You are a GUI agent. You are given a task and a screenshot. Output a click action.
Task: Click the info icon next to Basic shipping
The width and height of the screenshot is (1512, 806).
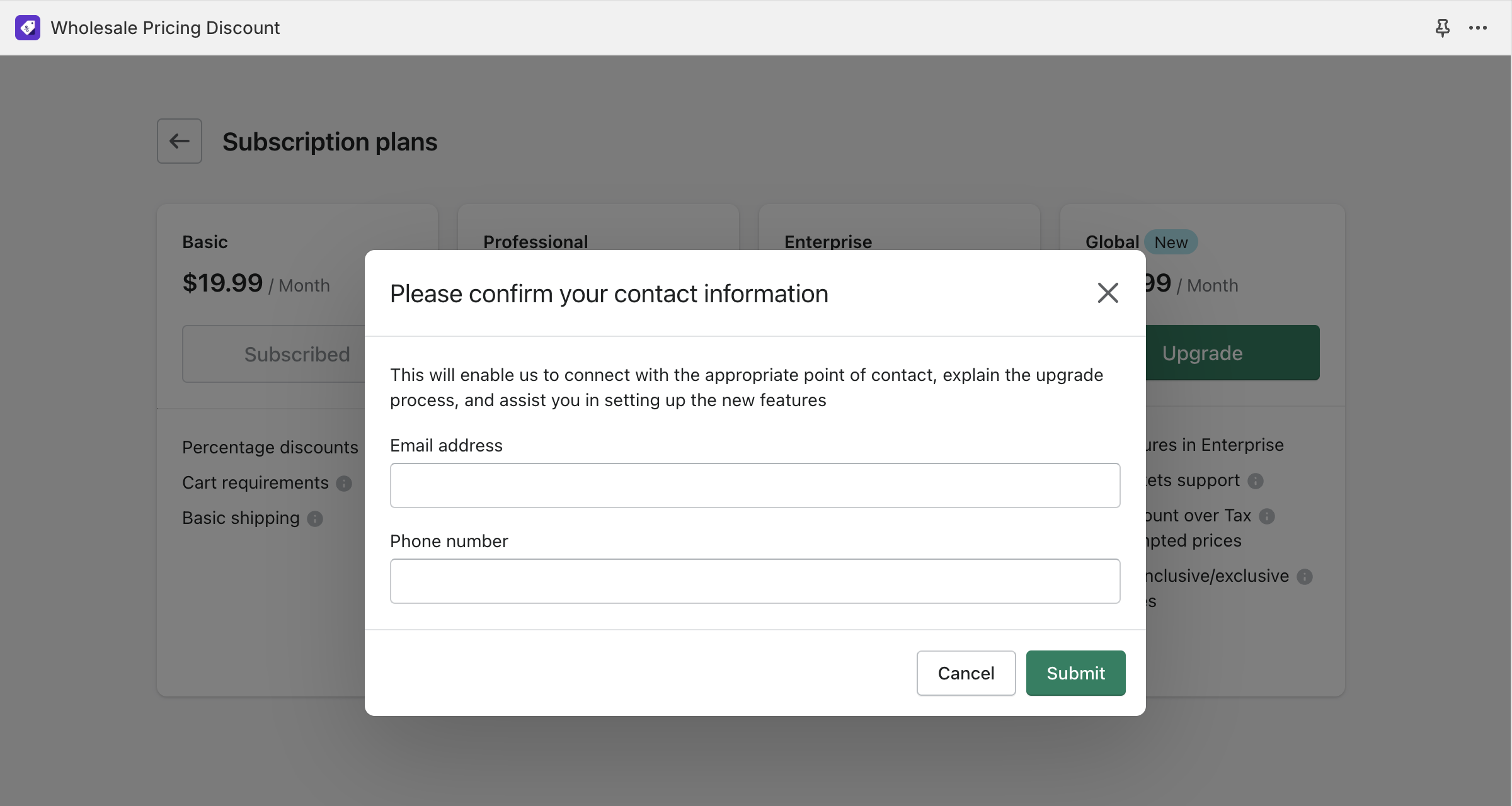[315, 519]
